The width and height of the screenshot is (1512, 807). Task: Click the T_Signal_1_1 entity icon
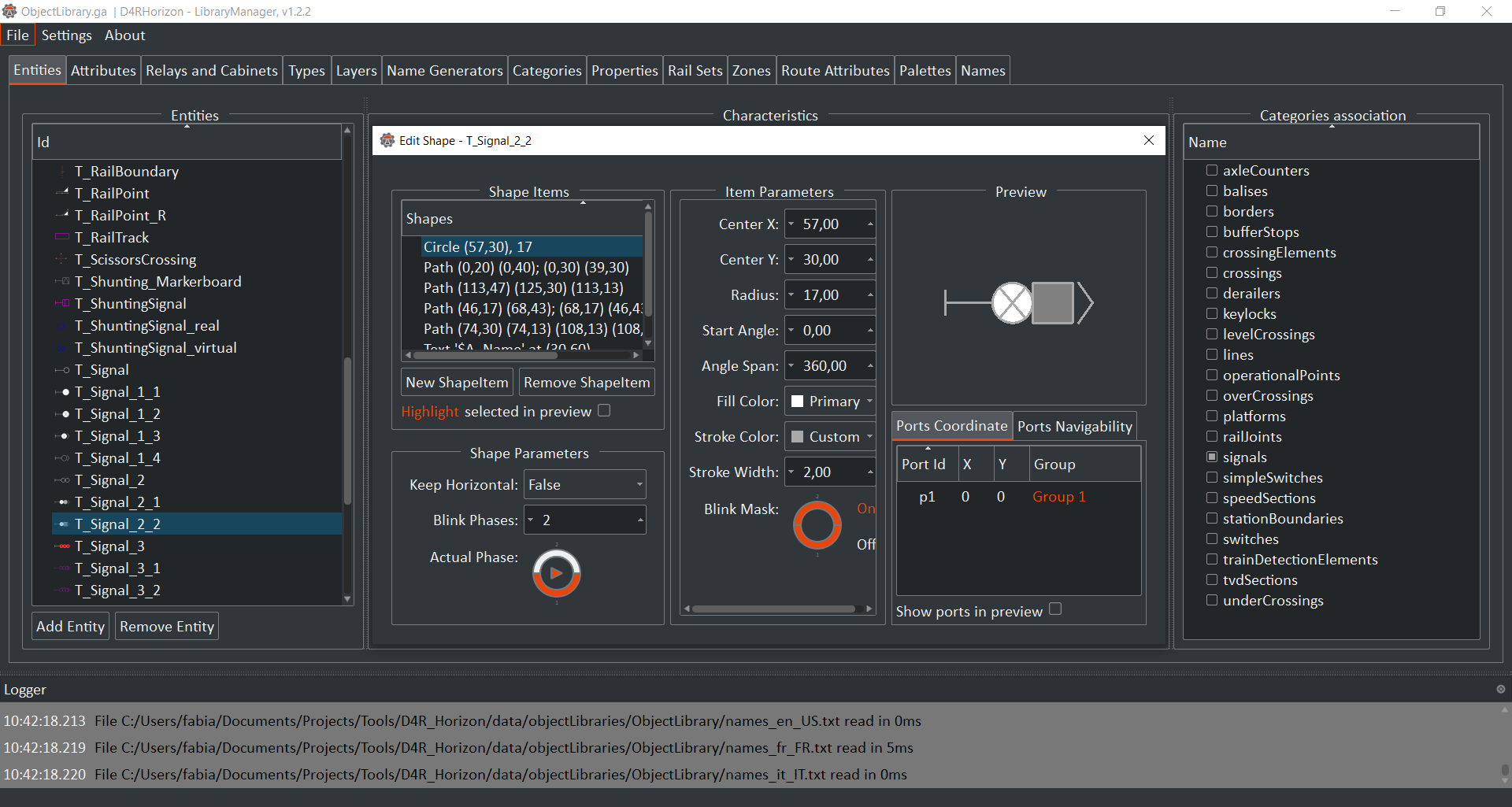pyautogui.click(x=62, y=392)
